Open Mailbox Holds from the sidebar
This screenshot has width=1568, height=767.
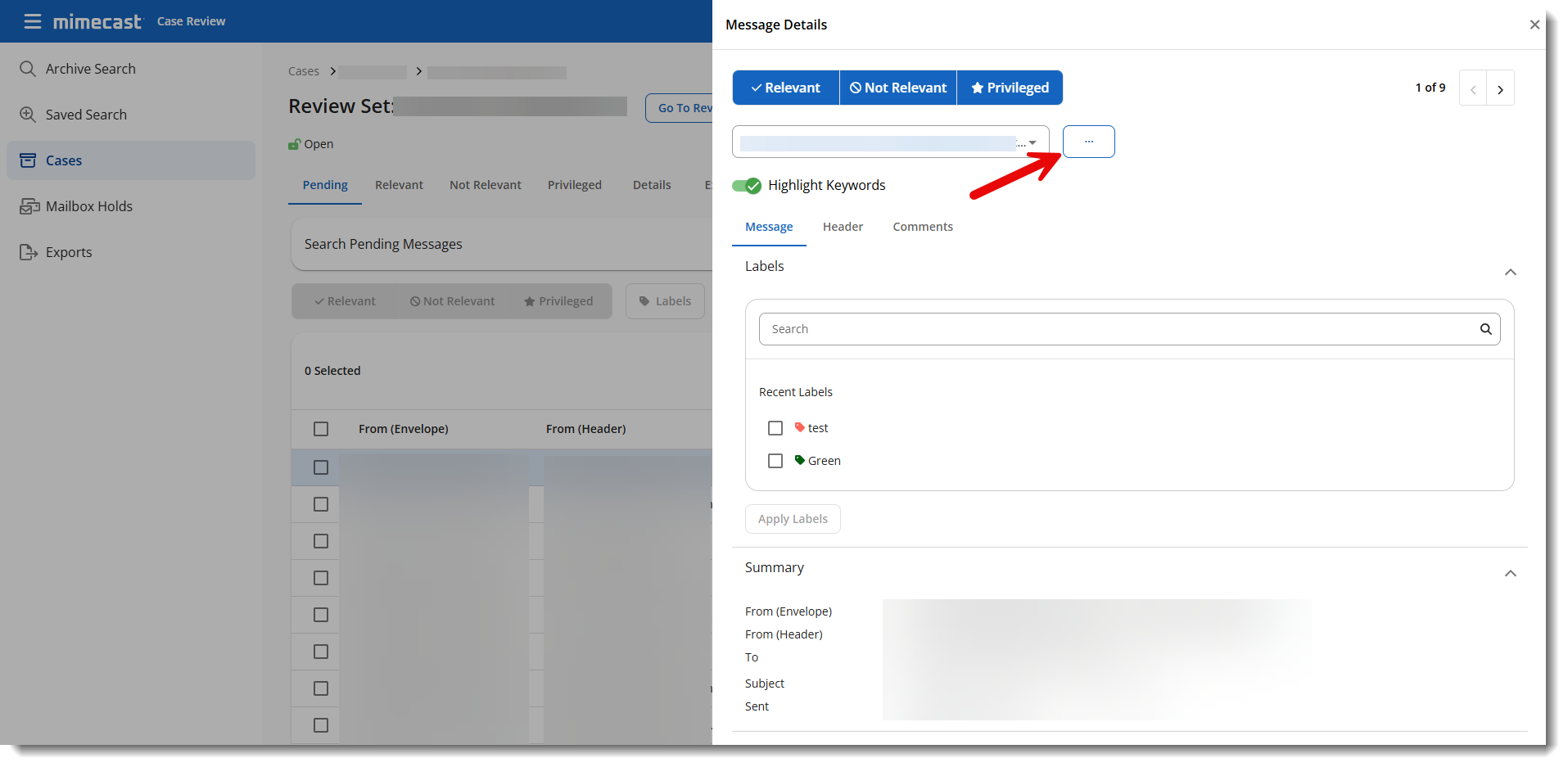(88, 206)
